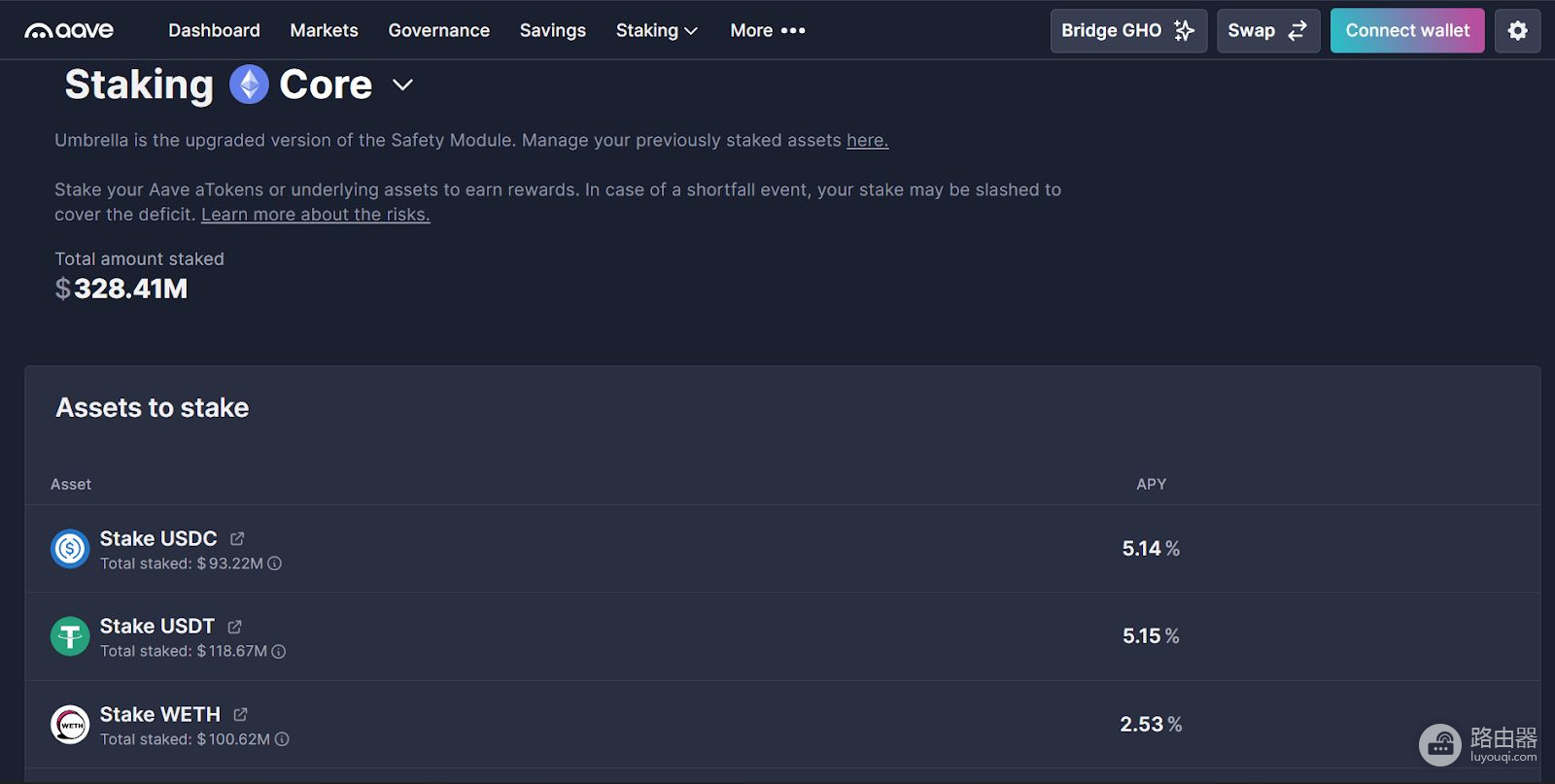
Task: Click the Bridge GHO button
Action: (x=1128, y=31)
